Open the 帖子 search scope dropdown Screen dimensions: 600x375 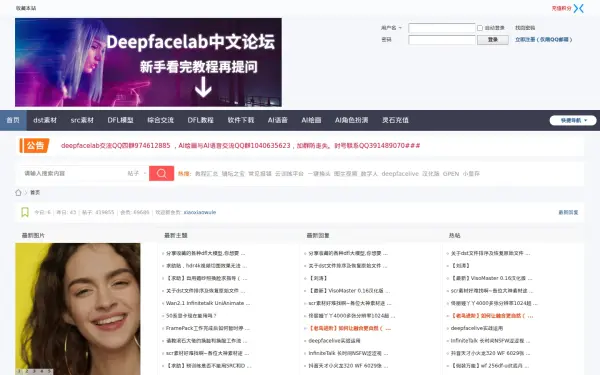click(137, 173)
